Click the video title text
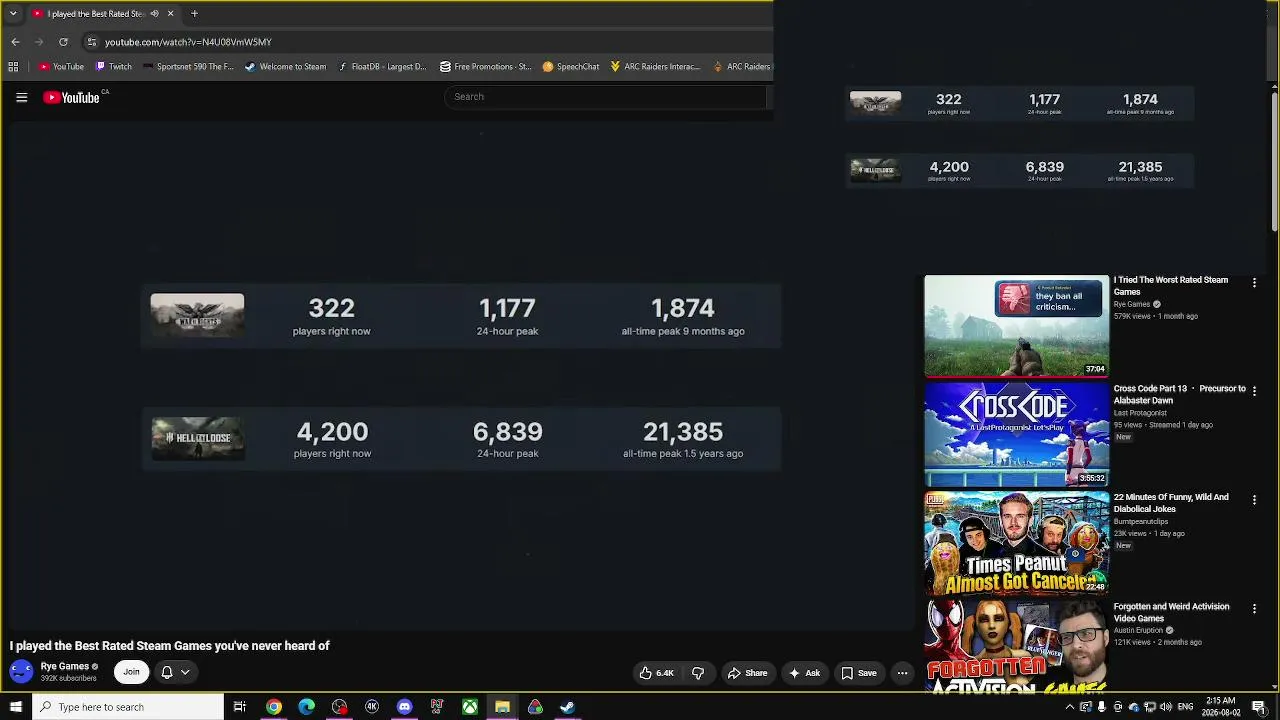This screenshot has width=1280, height=720. click(x=170, y=646)
